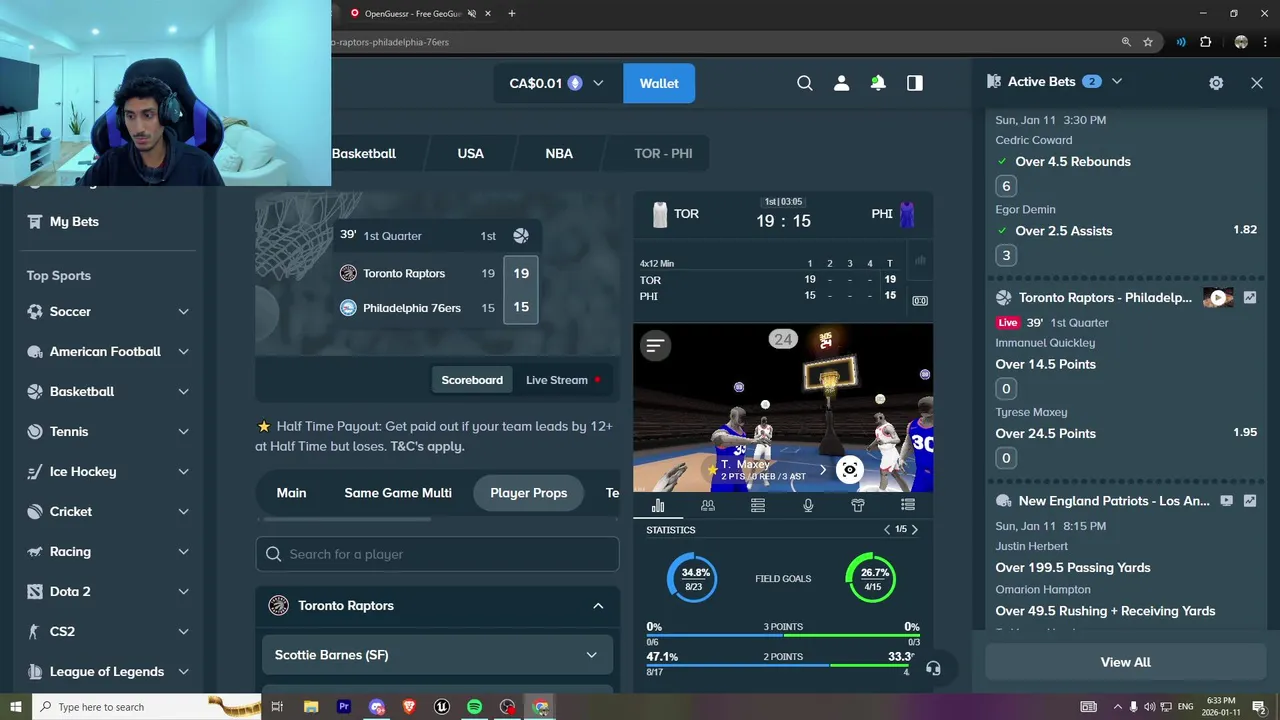
Task: Open a new browser tab
Action: tap(512, 13)
